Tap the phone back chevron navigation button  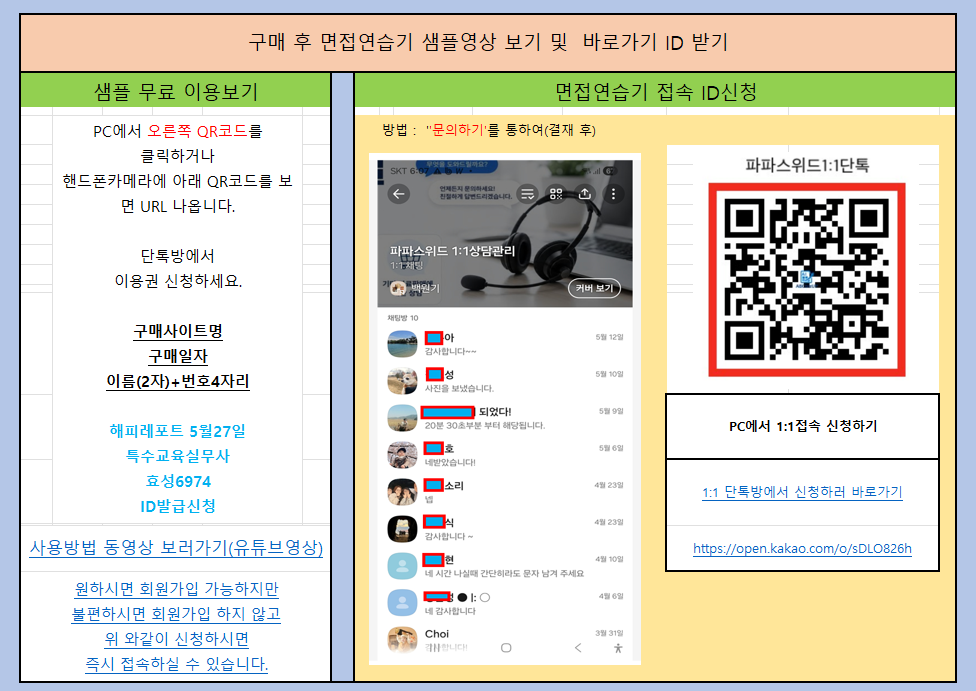point(578,648)
